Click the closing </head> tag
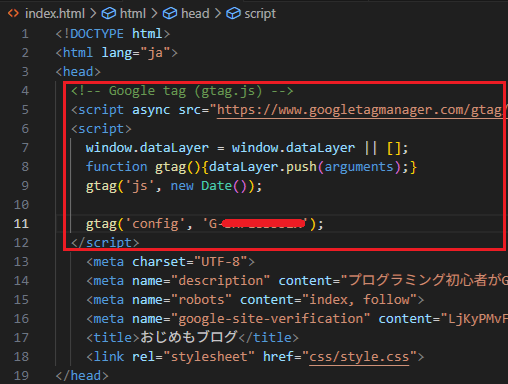Image resolution: width=508 pixels, height=384 pixels. pos(82,376)
